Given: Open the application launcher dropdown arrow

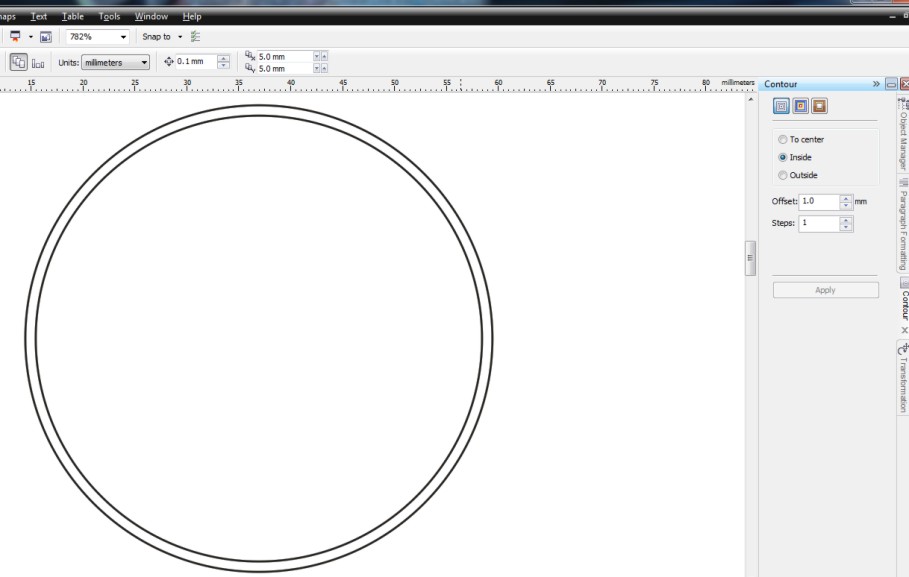Looking at the screenshot, I should tap(31, 37).
